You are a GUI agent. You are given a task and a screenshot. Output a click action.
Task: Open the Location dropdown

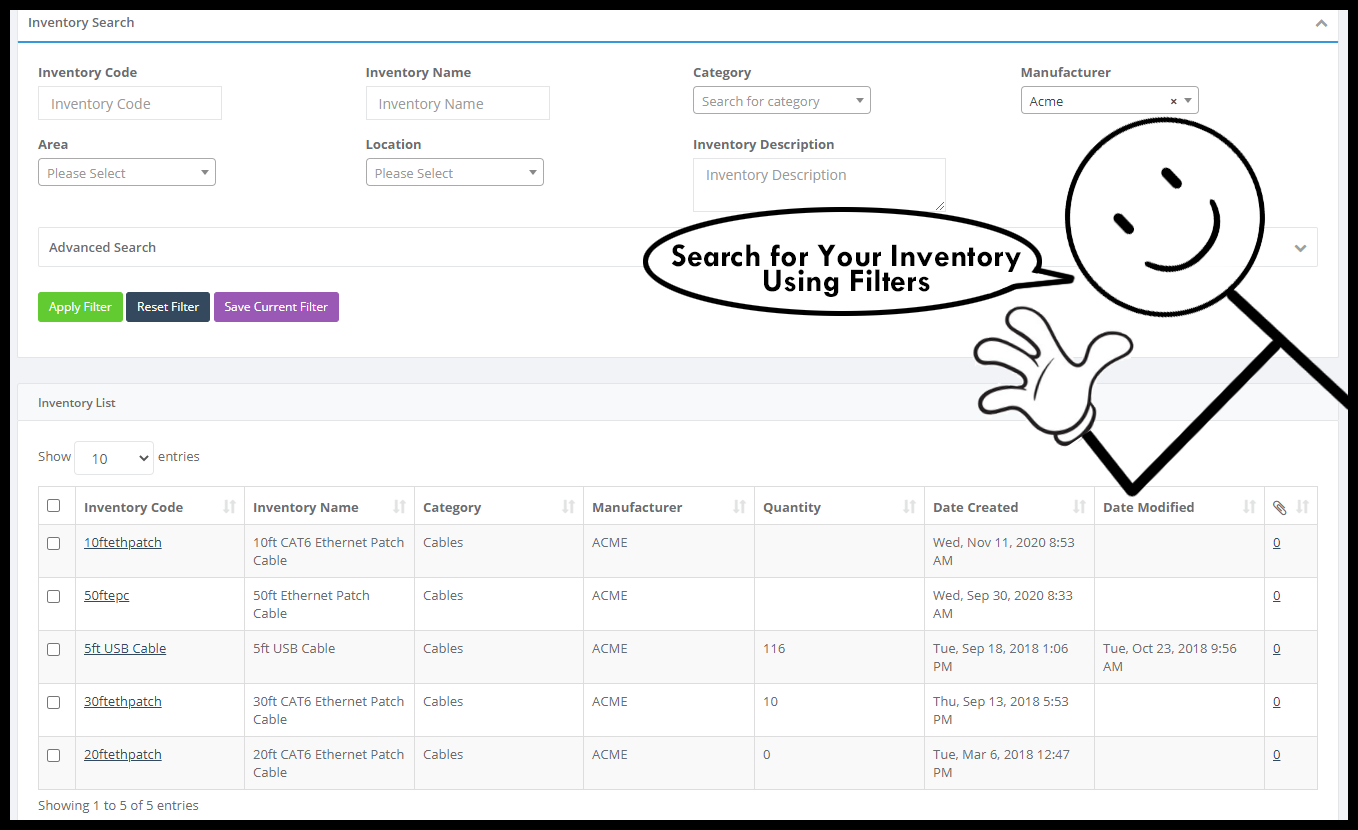(454, 172)
